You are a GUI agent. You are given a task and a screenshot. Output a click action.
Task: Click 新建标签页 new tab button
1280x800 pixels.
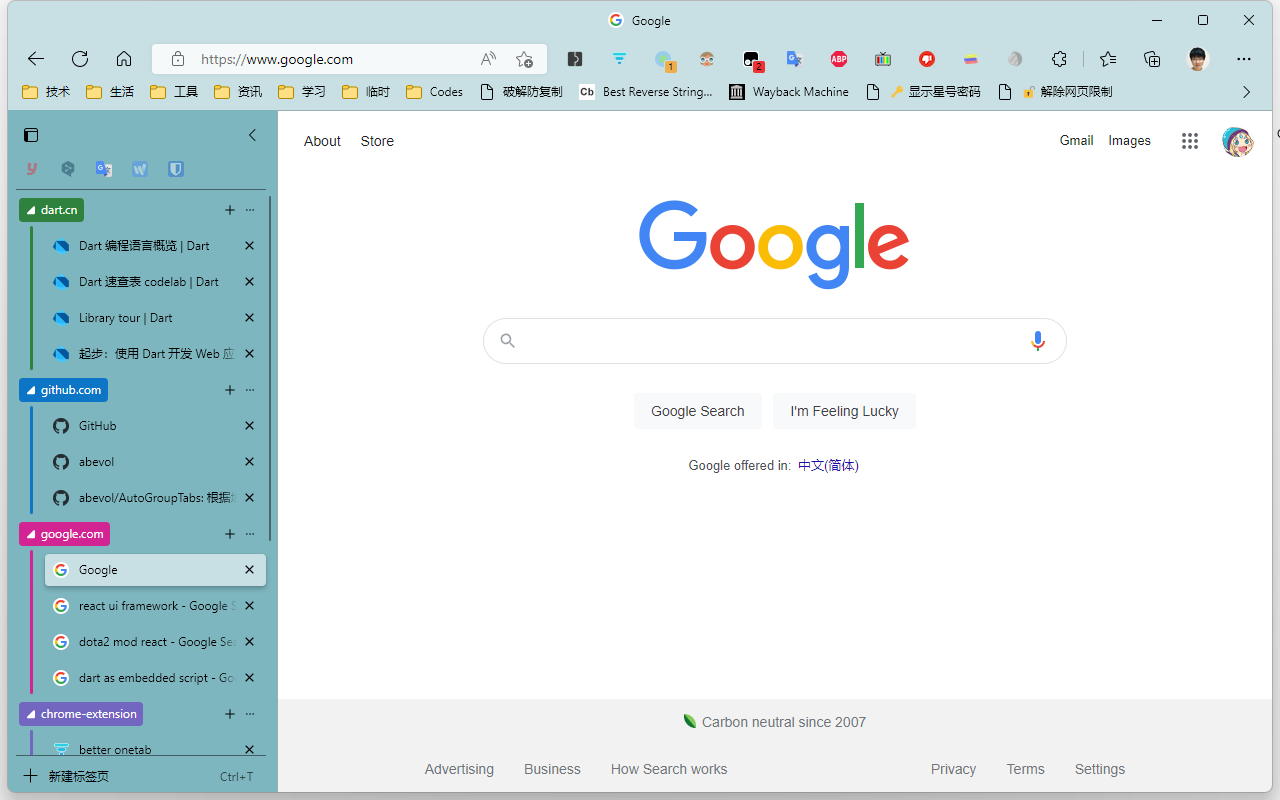coord(138,777)
